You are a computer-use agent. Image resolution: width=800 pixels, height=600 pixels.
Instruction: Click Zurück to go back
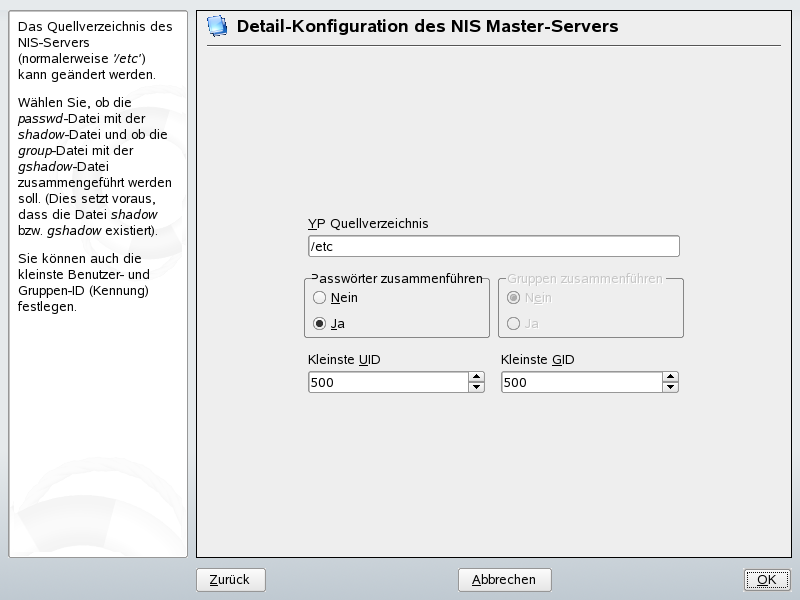(230, 579)
